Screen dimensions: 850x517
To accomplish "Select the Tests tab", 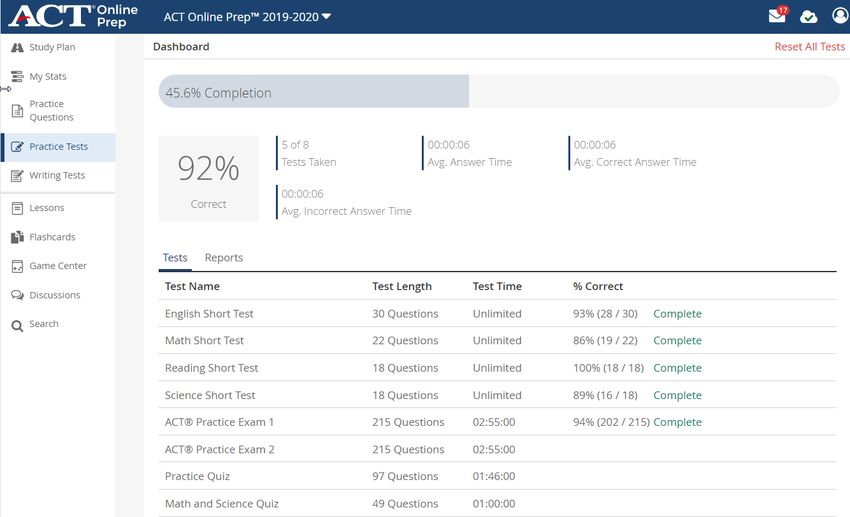I will coord(175,258).
